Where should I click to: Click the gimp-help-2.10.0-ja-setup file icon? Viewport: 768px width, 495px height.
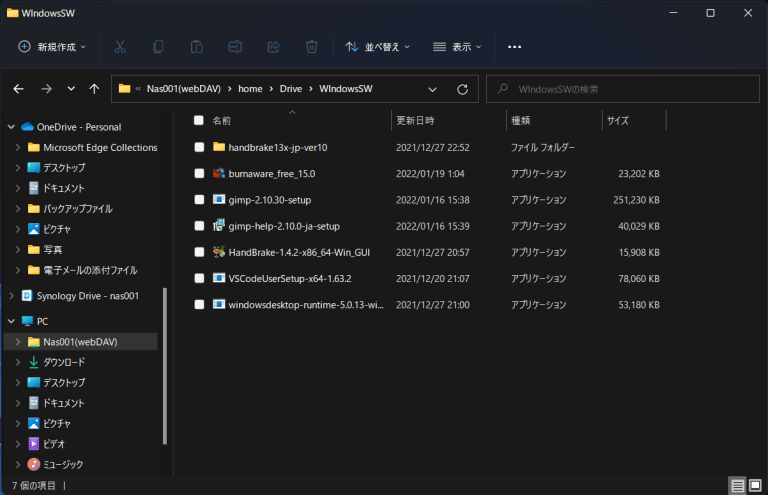tap(219, 226)
